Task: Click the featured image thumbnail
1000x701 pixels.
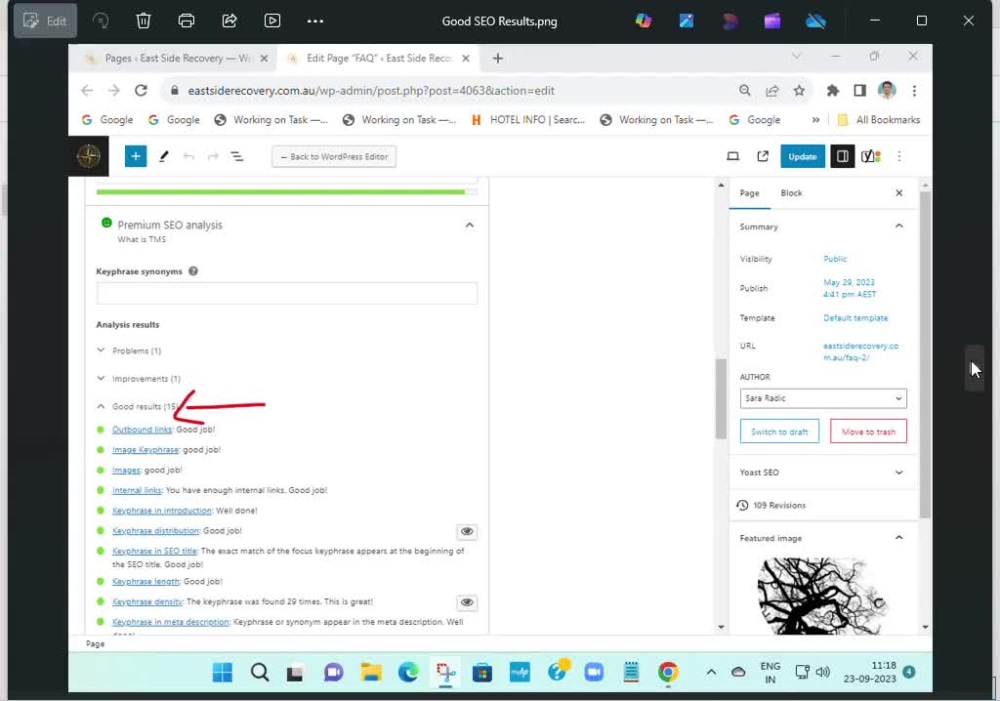Action: click(x=821, y=595)
